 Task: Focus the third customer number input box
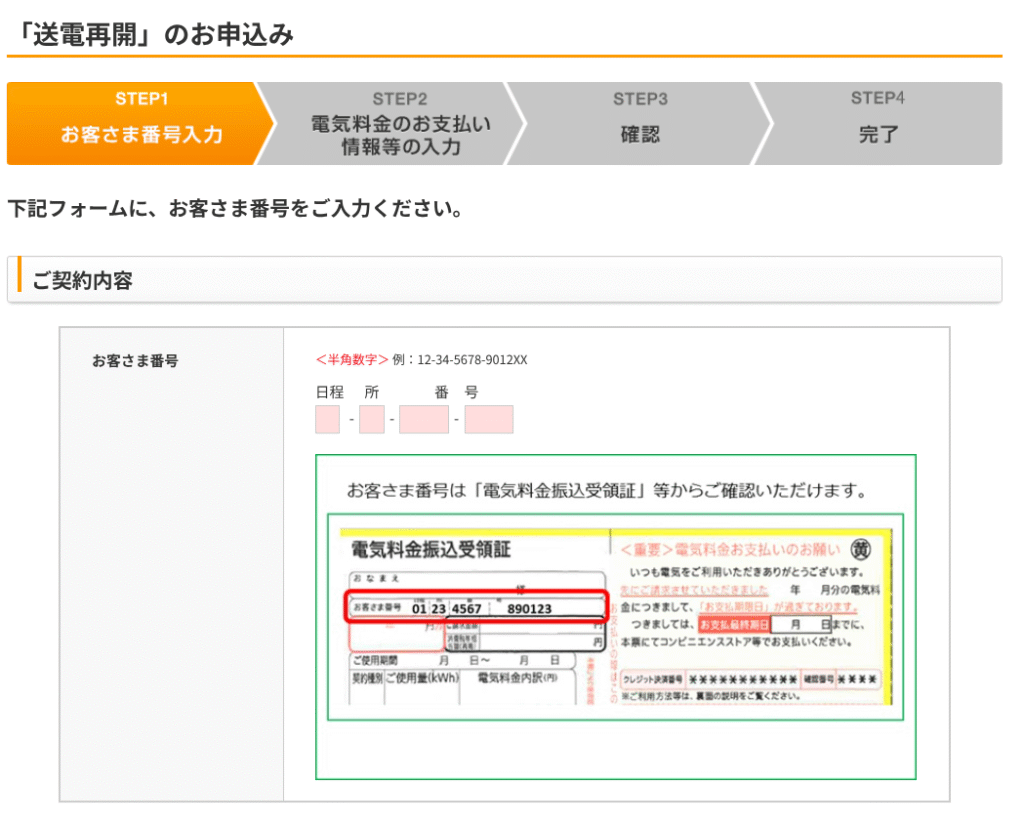tap(424, 420)
